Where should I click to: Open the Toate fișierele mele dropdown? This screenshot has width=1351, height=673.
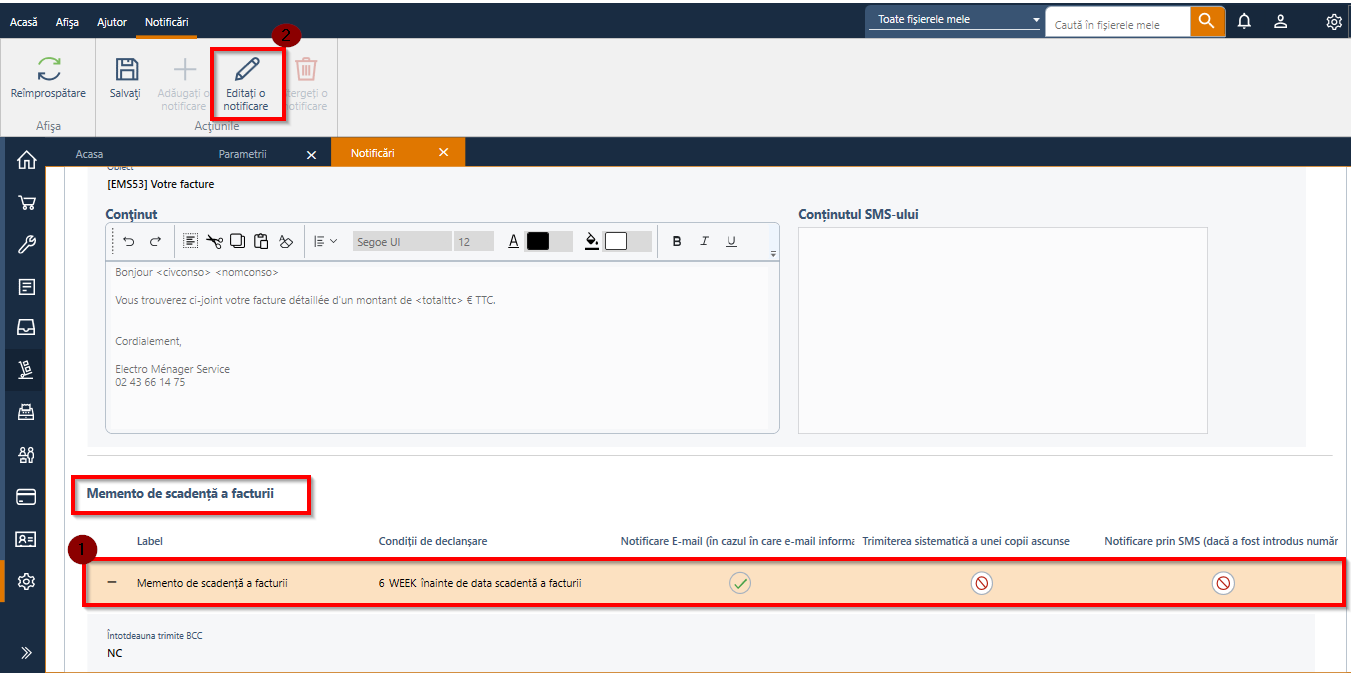[956, 20]
